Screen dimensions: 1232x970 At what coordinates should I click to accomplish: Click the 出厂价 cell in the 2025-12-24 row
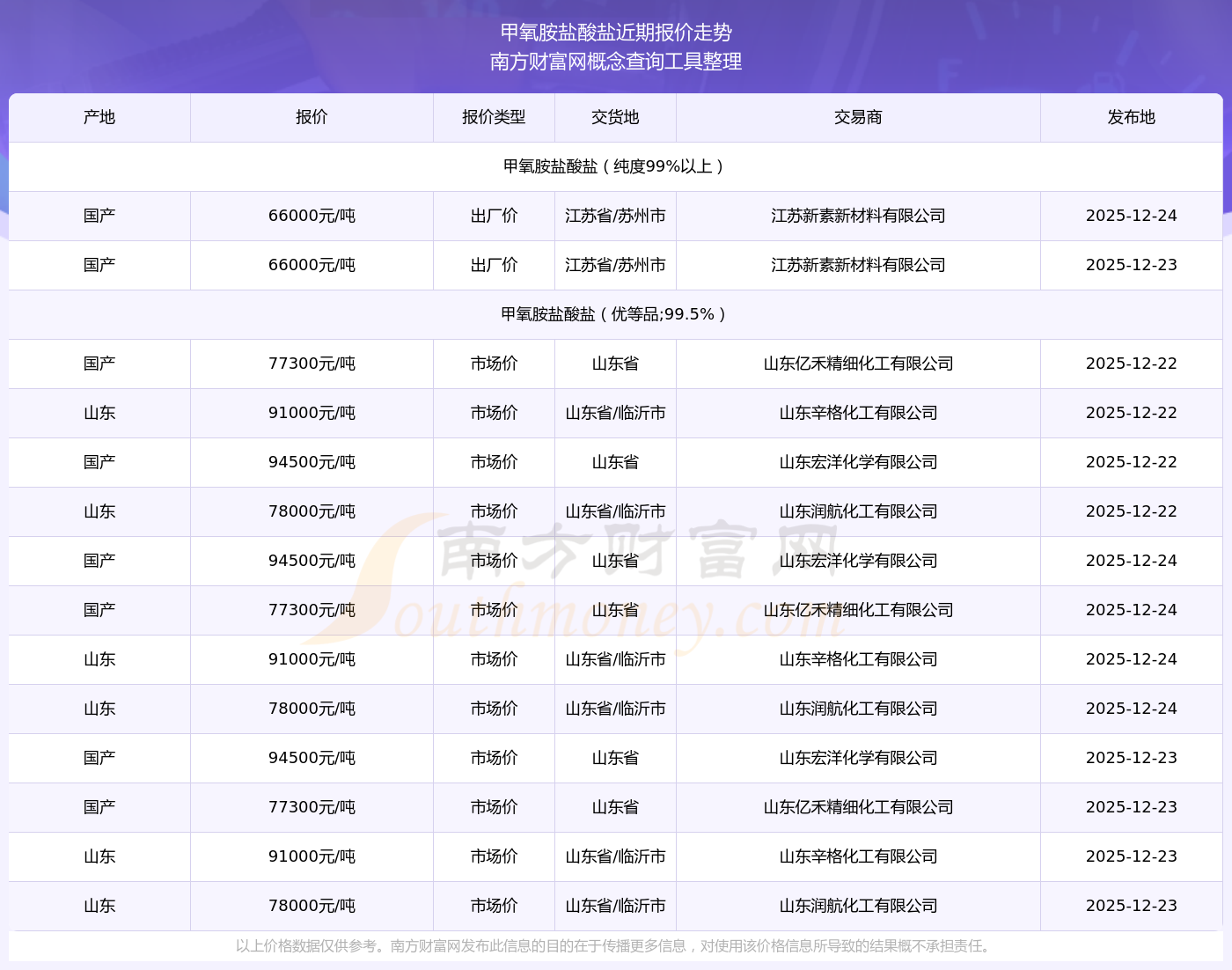tap(494, 216)
